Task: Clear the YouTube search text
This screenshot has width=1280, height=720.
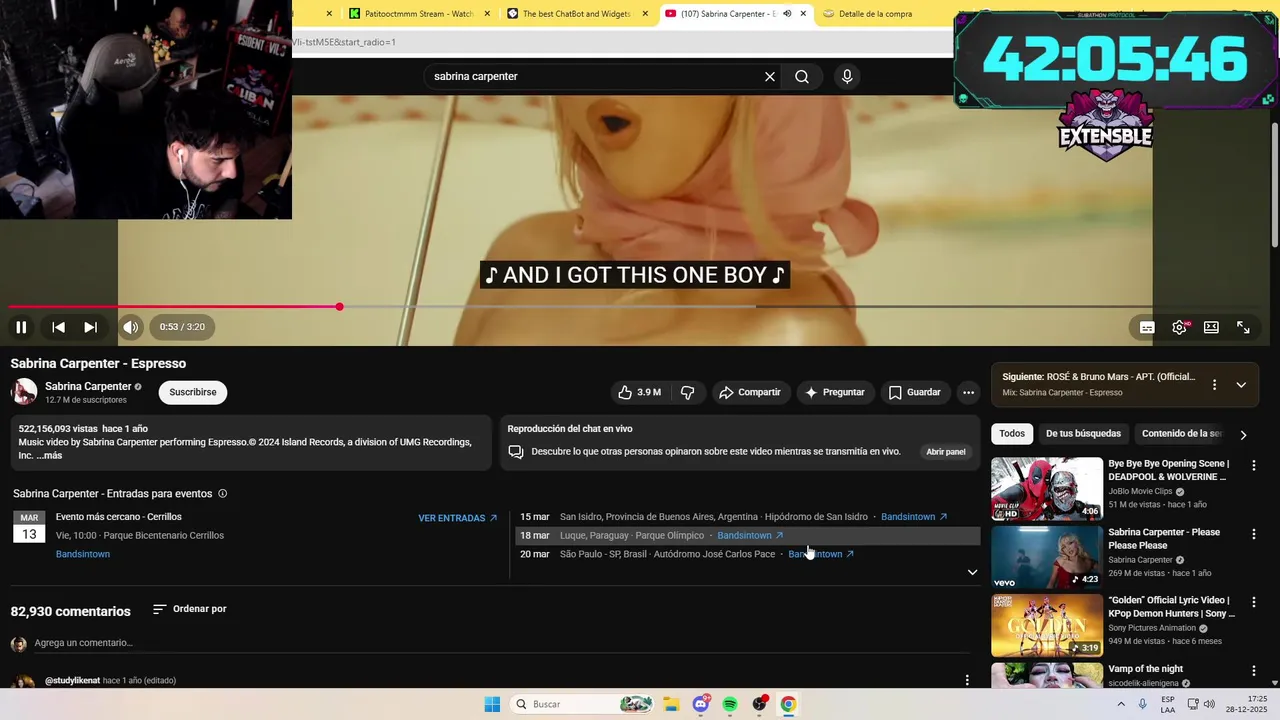Action: [770, 76]
